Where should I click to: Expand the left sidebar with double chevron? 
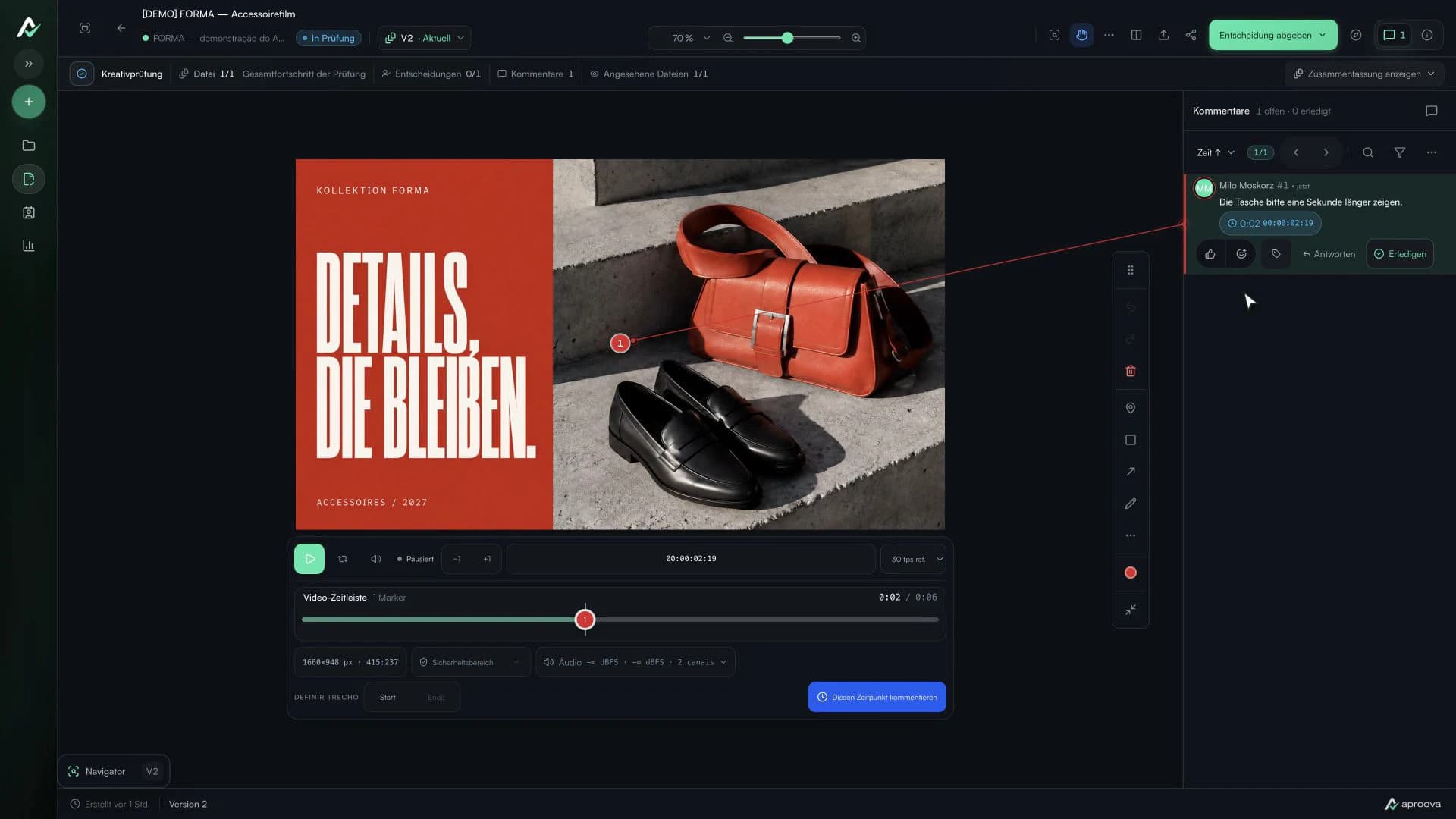tap(29, 64)
